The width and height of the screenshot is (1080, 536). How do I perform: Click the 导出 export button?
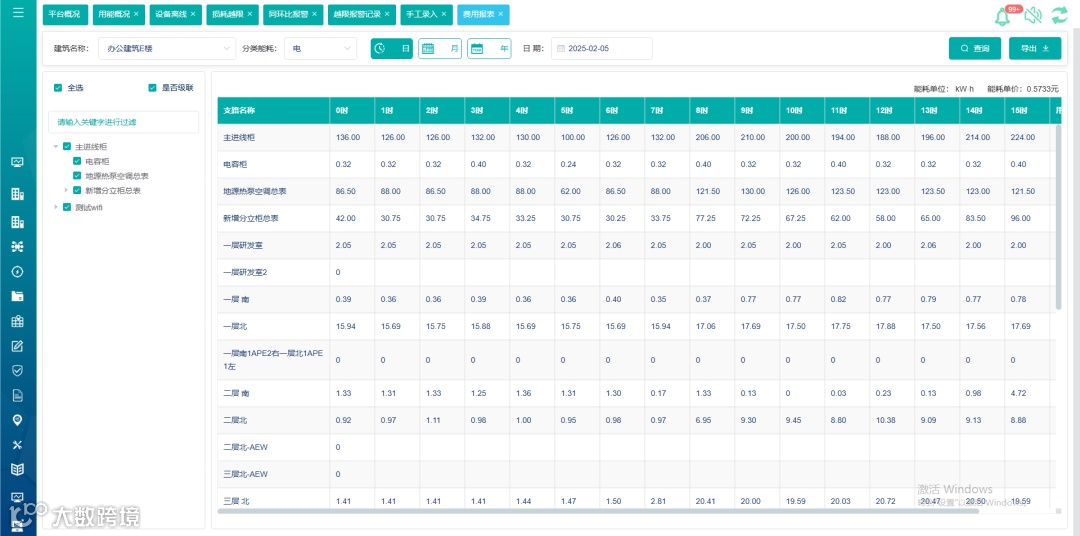(x=1035, y=48)
